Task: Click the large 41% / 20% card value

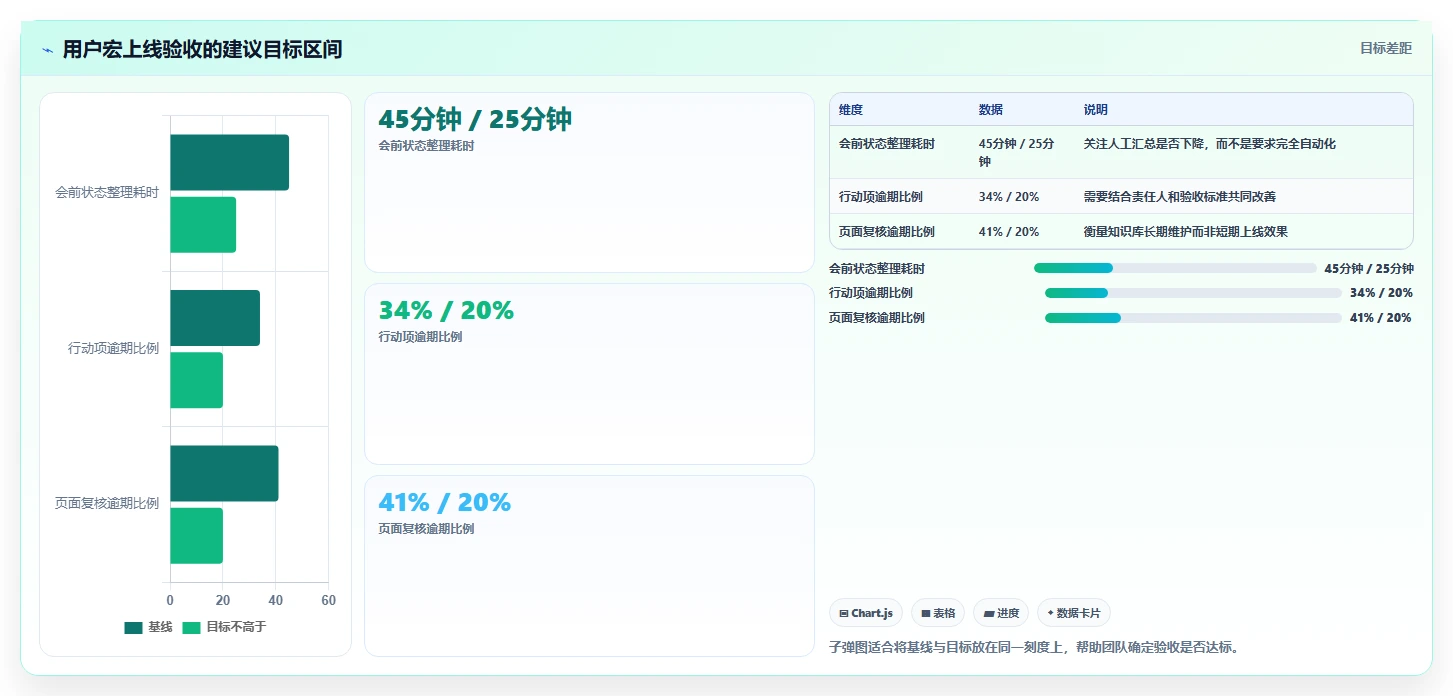Action: 445,502
